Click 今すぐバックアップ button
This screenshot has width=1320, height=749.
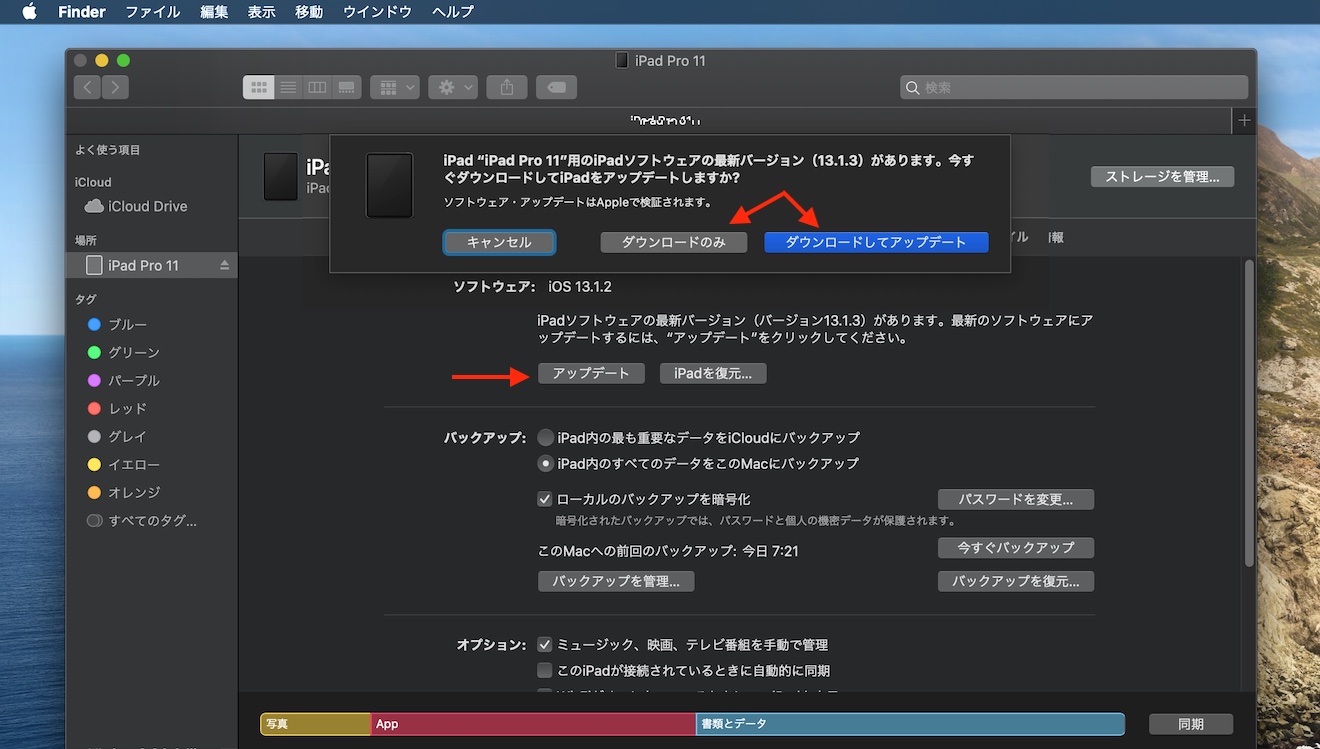(1016, 548)
